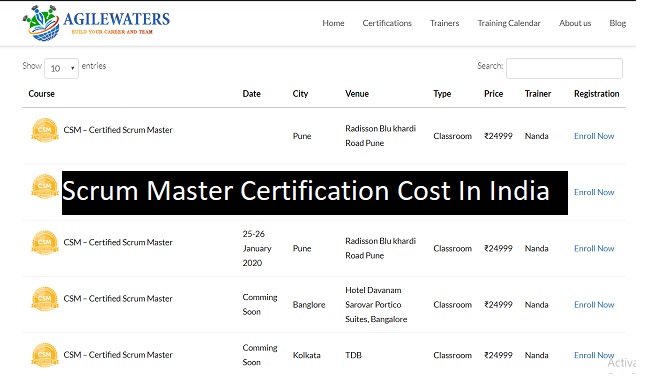Click CSM course title in Banglore row
Screen dimensions: 645x391
coord(118,298)
